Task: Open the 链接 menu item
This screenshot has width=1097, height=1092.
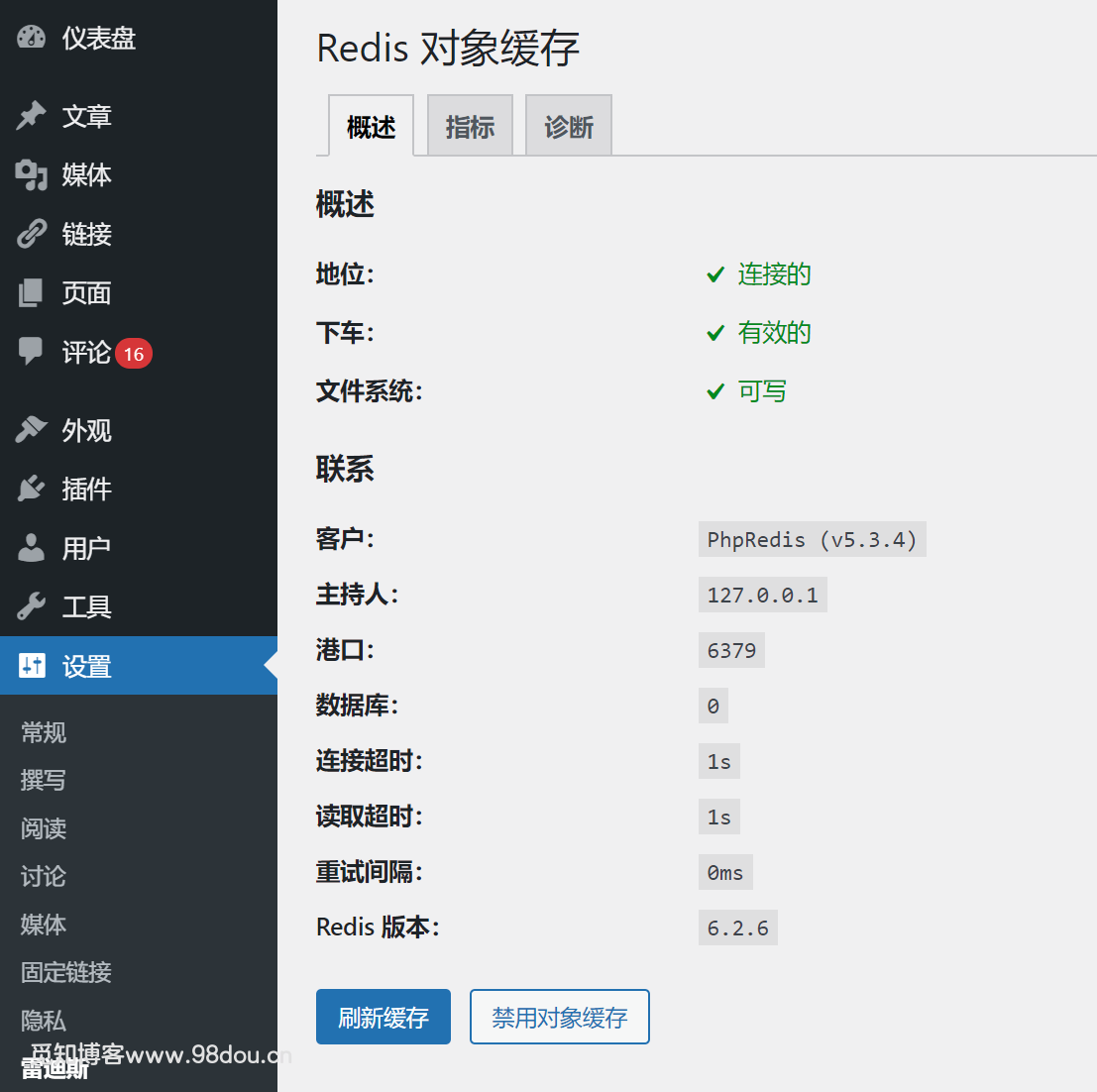Action: coord(139,234)
